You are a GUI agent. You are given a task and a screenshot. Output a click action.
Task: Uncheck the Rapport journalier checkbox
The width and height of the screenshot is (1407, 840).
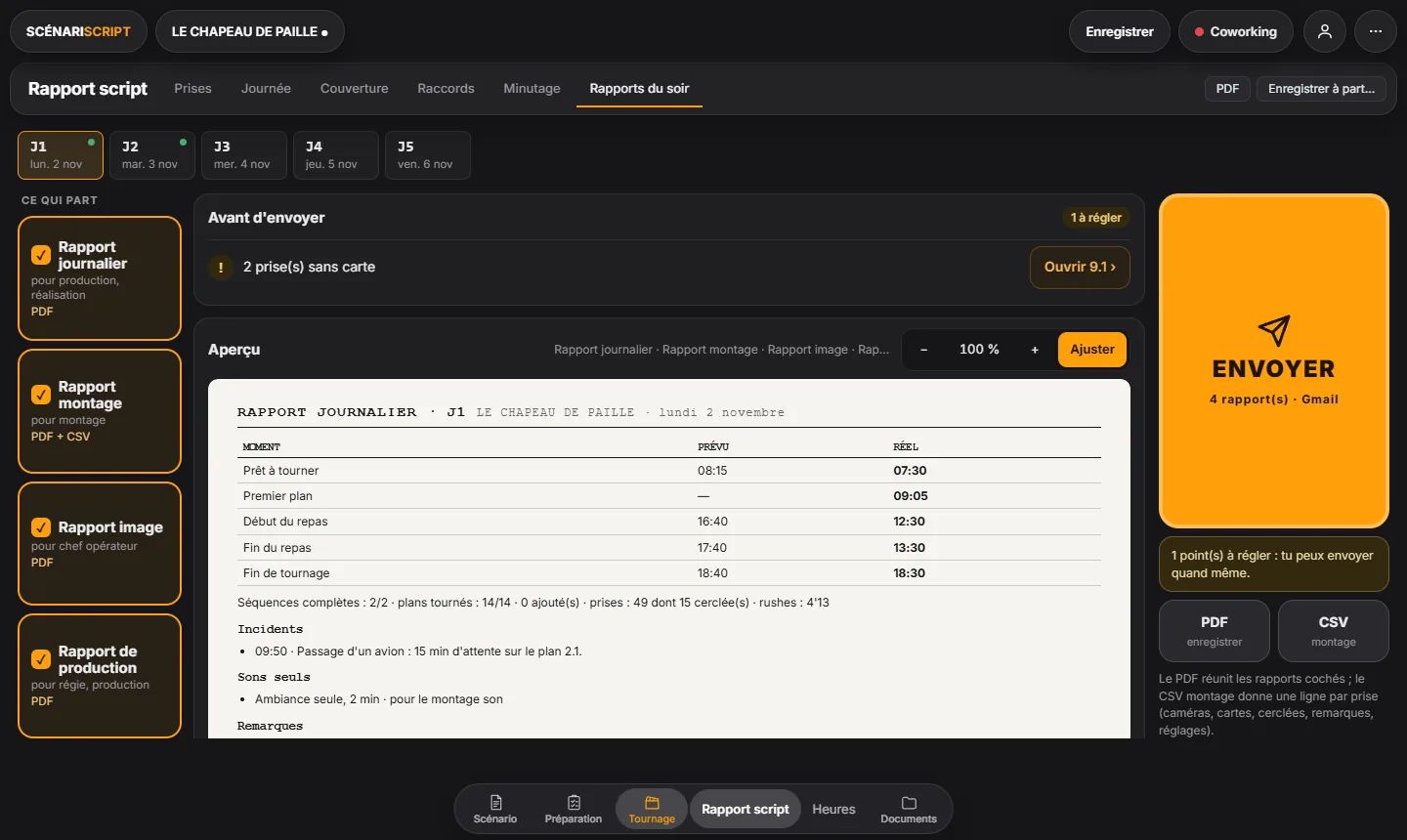[41, 255]
